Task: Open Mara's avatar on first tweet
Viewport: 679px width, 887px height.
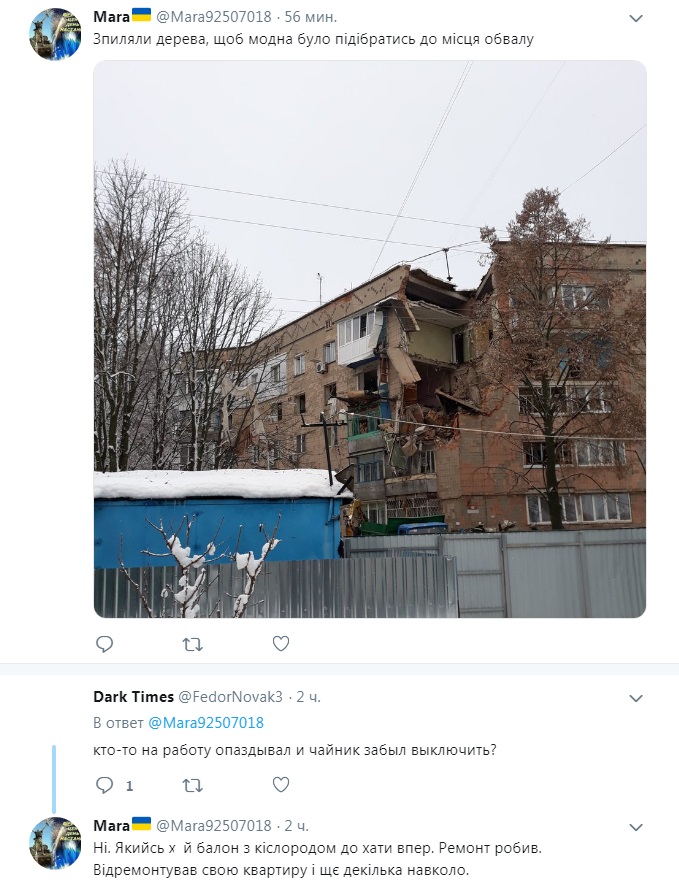Action: pos(55,34)
